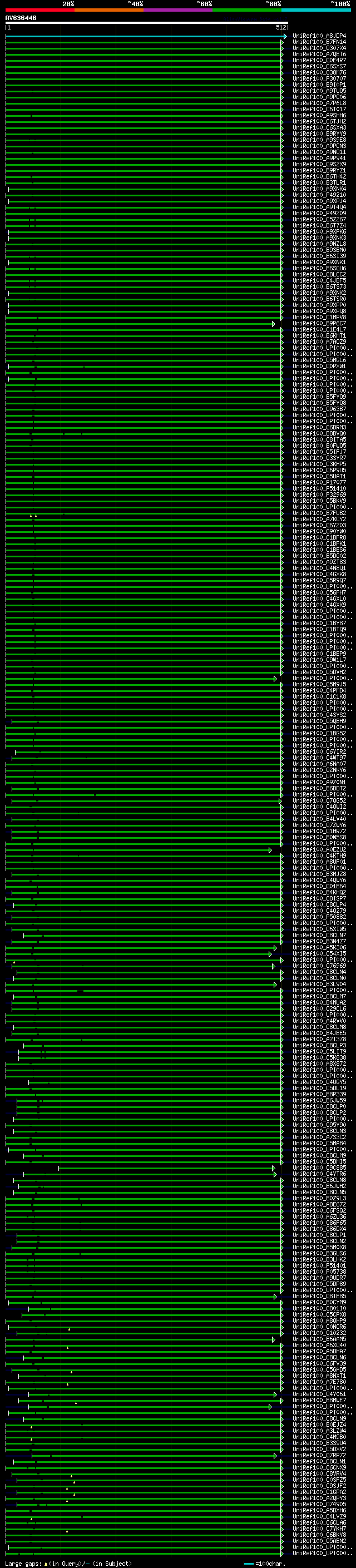The height and width of the screenshot is (1568, 356).
Task: Click the red 20% identity legend segment
Action: click(40, 10)
